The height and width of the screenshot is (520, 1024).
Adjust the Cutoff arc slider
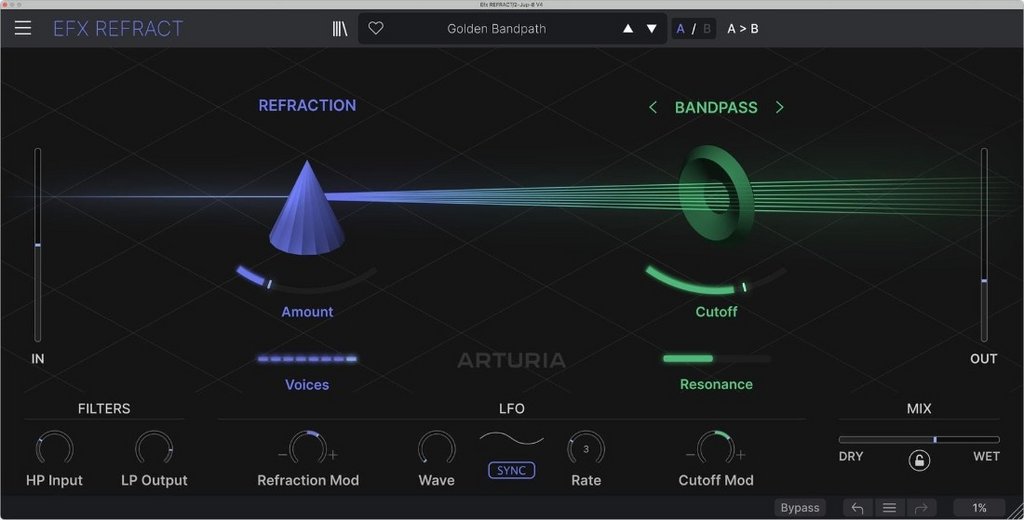(x=716, y=280)
